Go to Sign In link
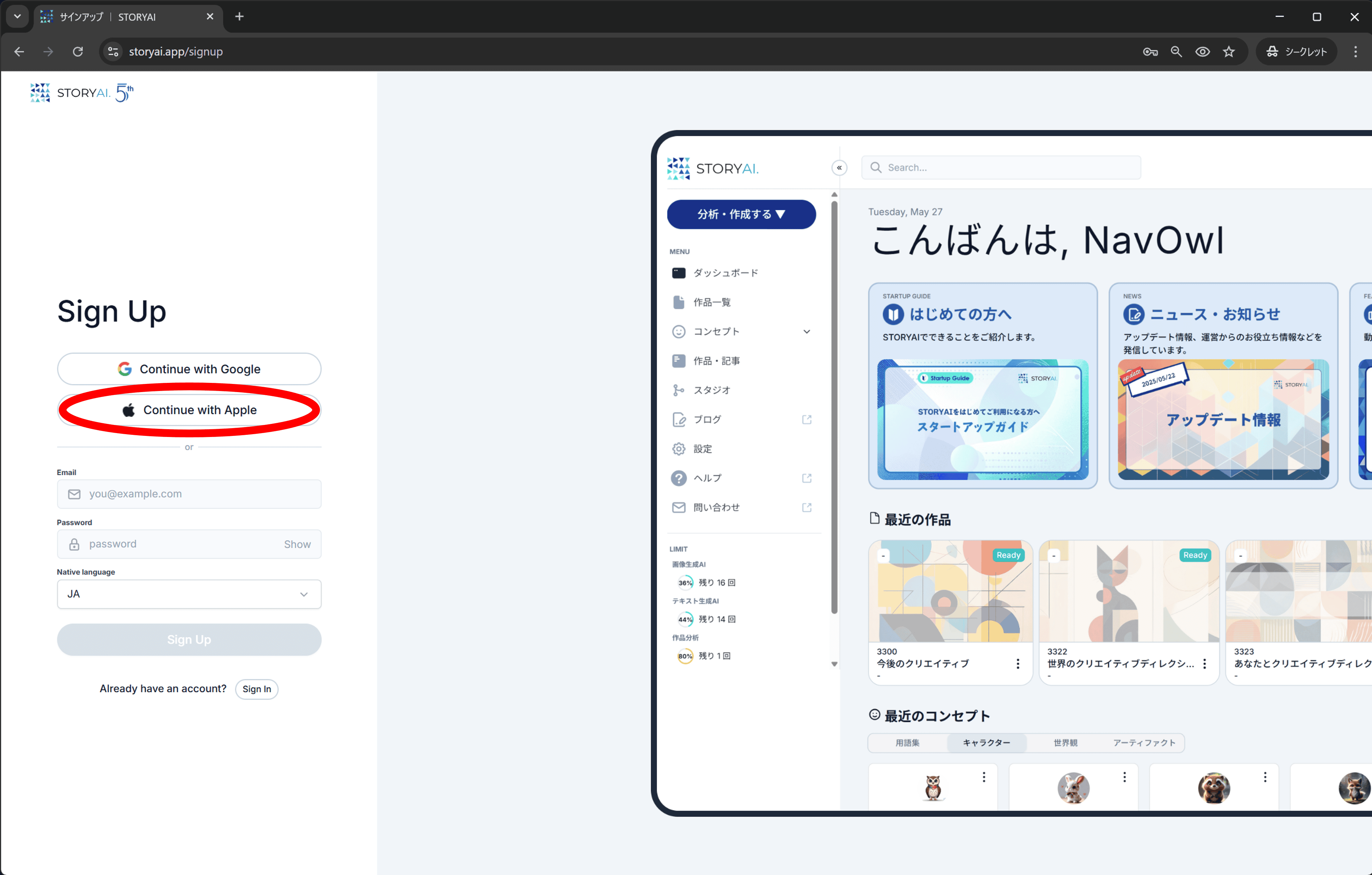Screen dimensions: 1372x875 click(x=257, y=689)
